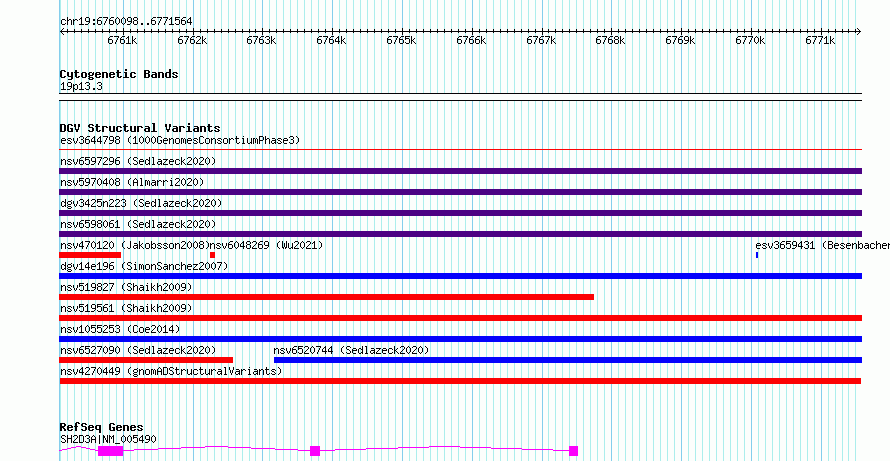
Task: Open variant nsv1055253 (Coe2014) label
Action: point(120,329)
